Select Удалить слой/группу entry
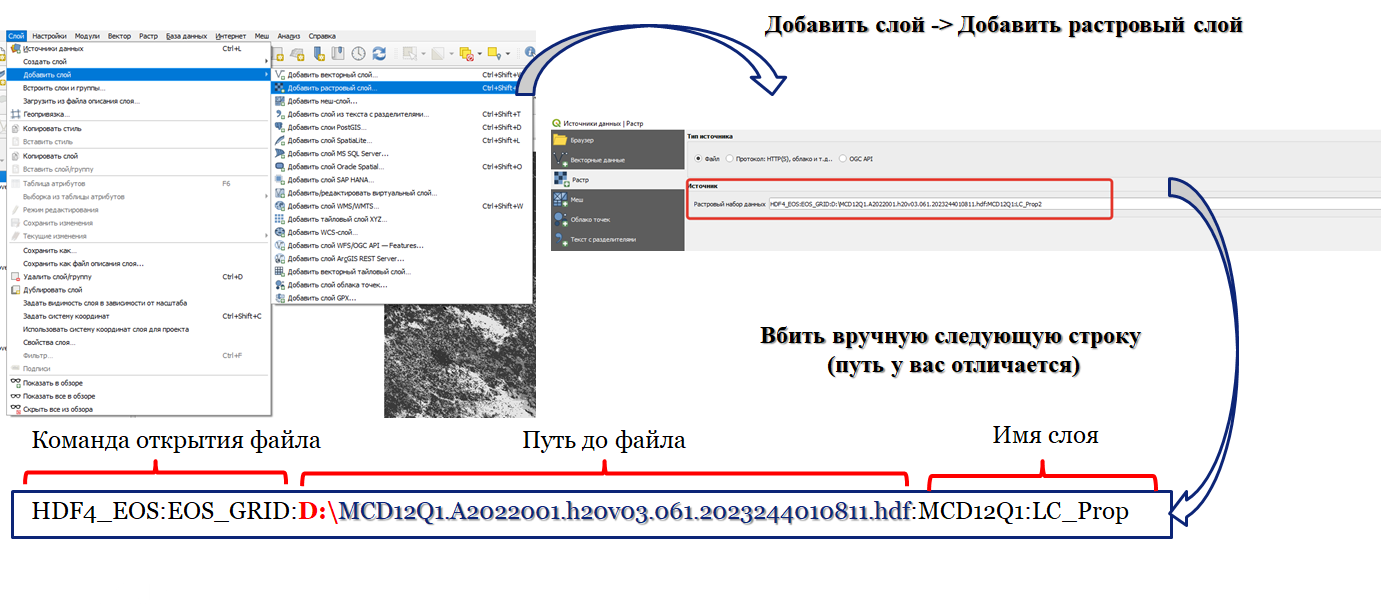Viewport: 1381px width, 604px height. (x=138, y=276)
